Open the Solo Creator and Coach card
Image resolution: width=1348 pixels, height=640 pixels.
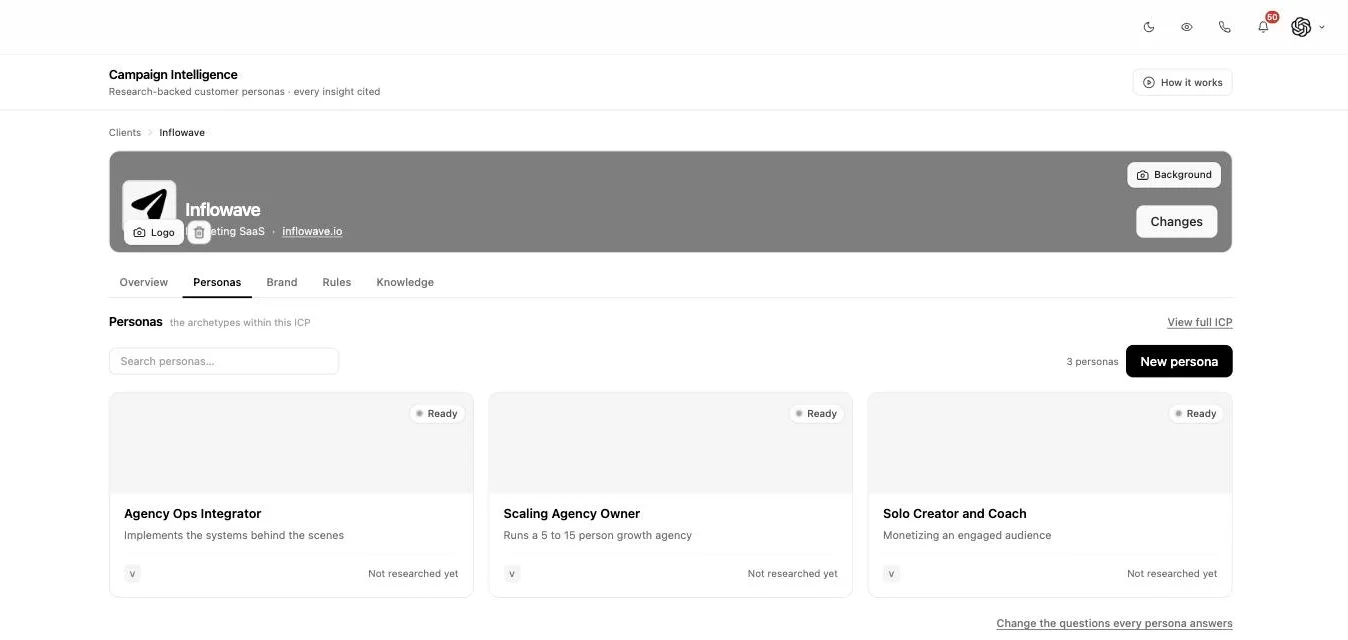[x=1050, y=495]
